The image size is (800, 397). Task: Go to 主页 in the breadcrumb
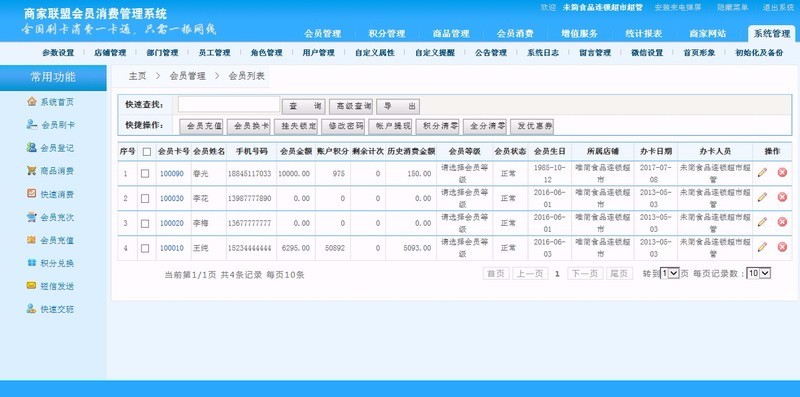(137, 76)
